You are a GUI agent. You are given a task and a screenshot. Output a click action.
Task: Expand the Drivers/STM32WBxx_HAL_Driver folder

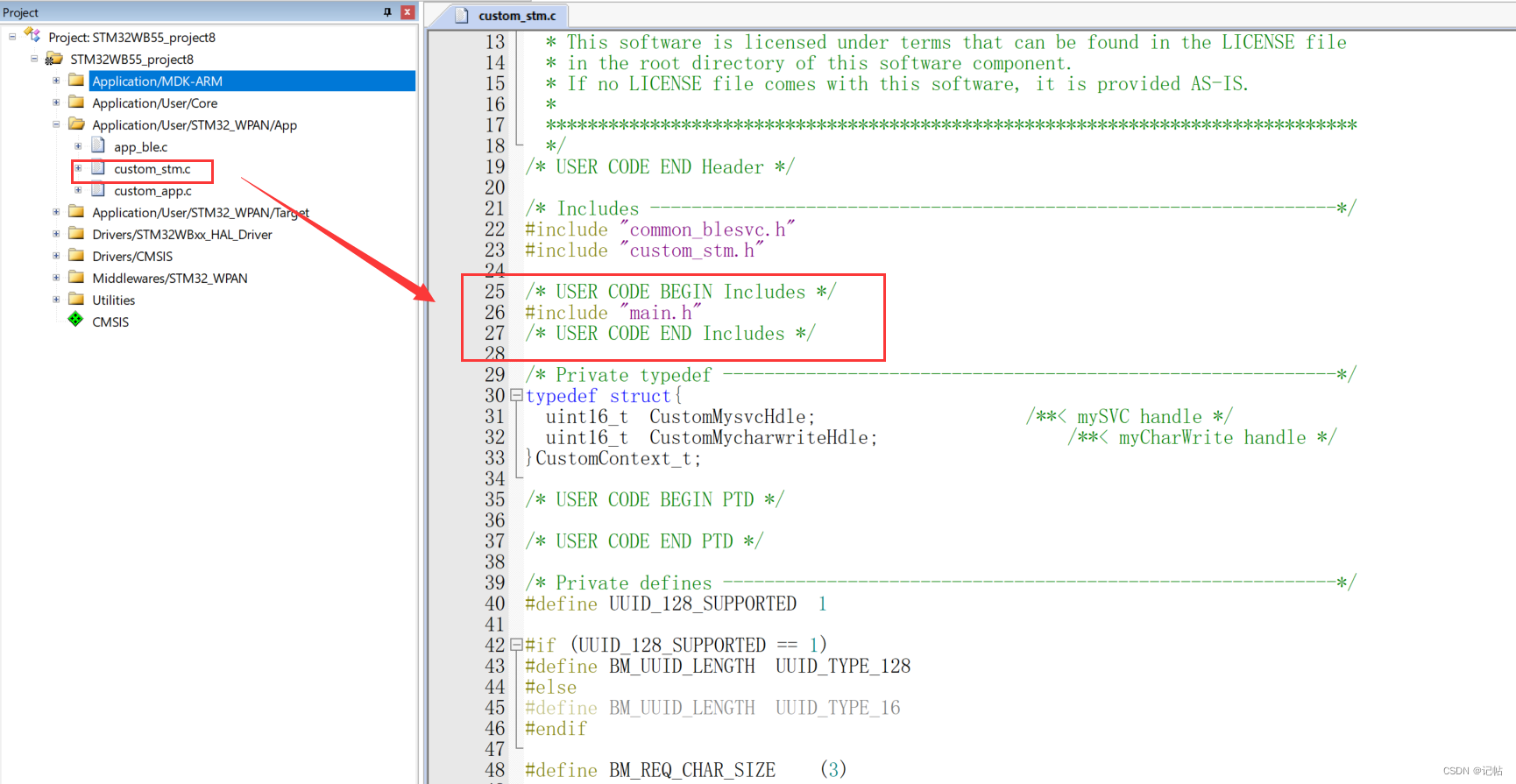tap(56, 234)
